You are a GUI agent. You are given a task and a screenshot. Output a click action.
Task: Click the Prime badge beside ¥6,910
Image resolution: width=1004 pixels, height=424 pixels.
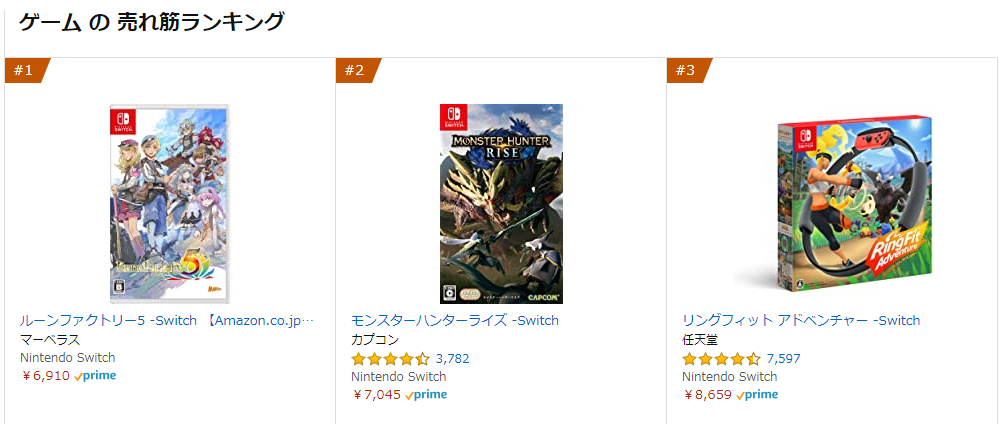tap(96, 376)
